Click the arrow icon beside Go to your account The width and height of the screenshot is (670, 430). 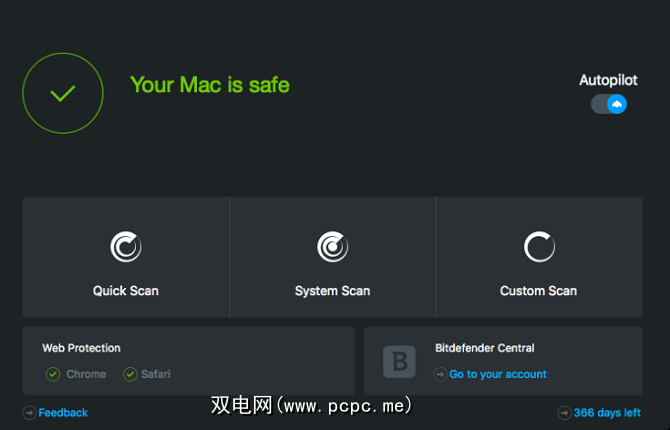pyautogui.click(x=440, y=374)
